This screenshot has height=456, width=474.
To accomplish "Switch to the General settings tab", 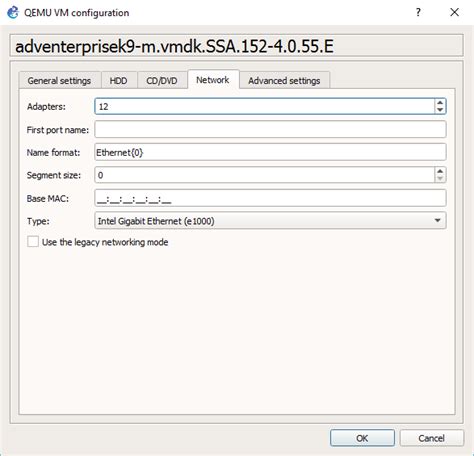I will (59, 81).
